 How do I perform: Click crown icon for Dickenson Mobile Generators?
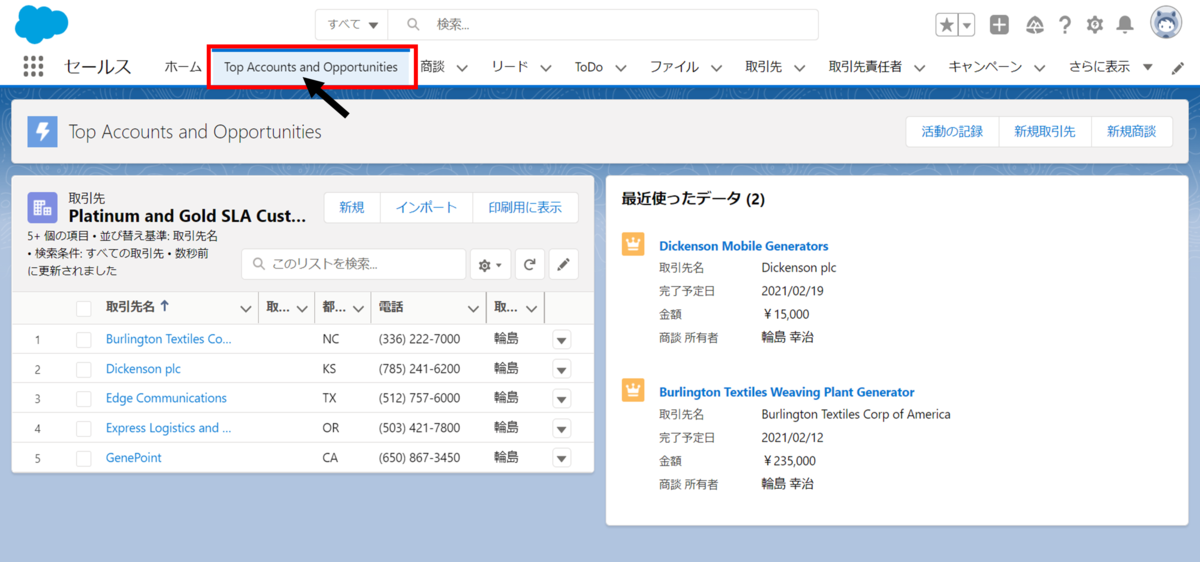632,245
